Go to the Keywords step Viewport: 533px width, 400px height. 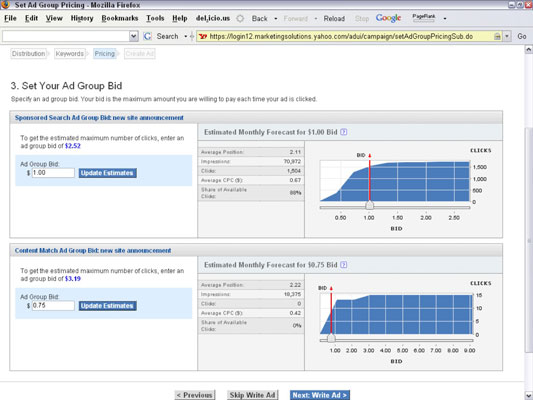[x=70, y=54]
